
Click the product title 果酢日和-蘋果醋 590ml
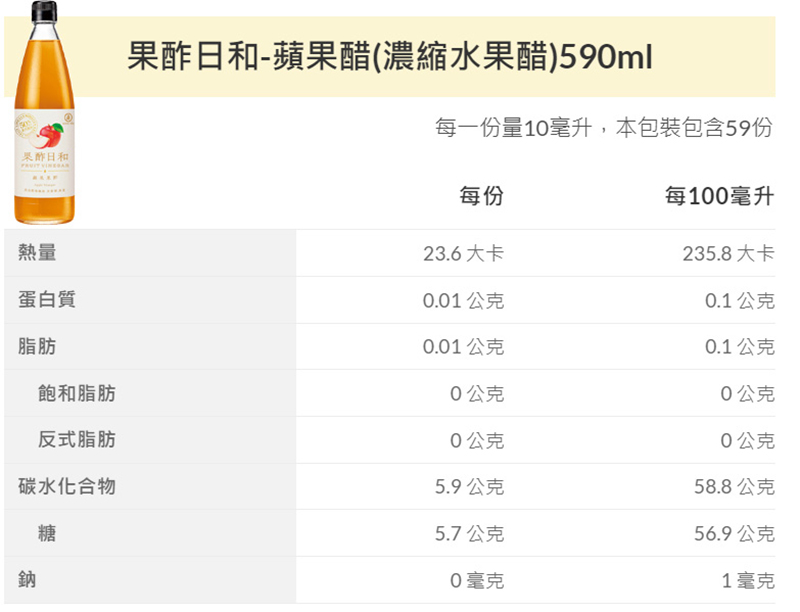[390, 58]
